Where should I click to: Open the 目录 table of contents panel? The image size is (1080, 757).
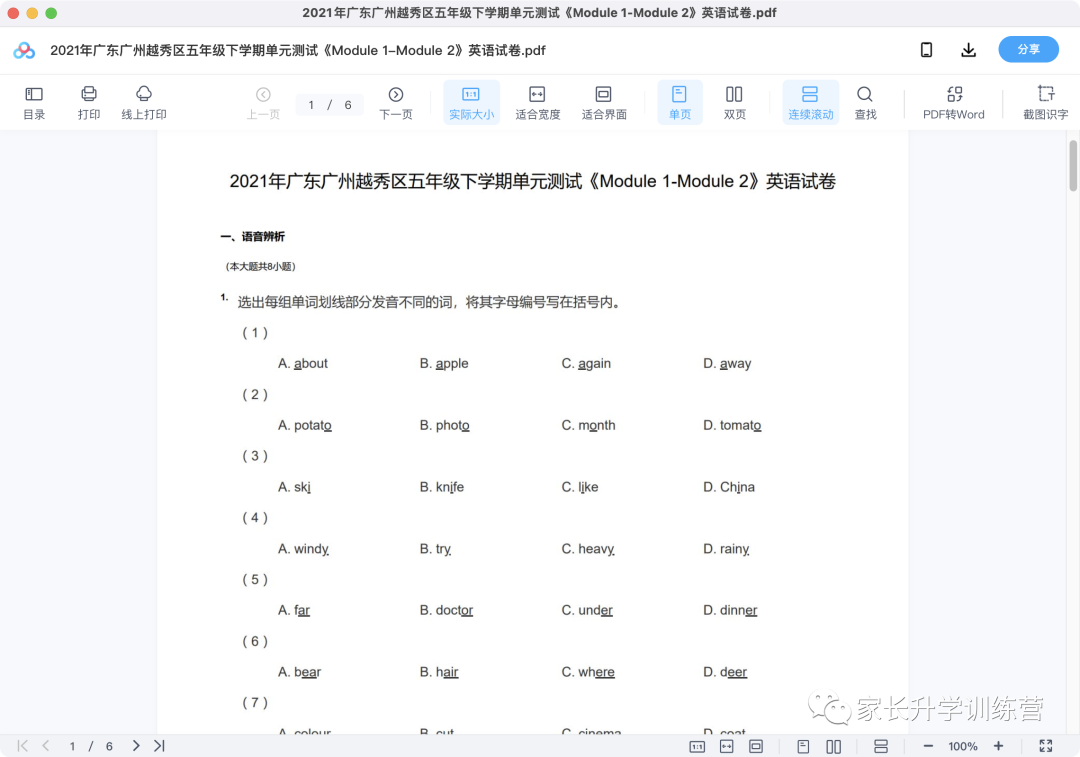click(34, 103)
